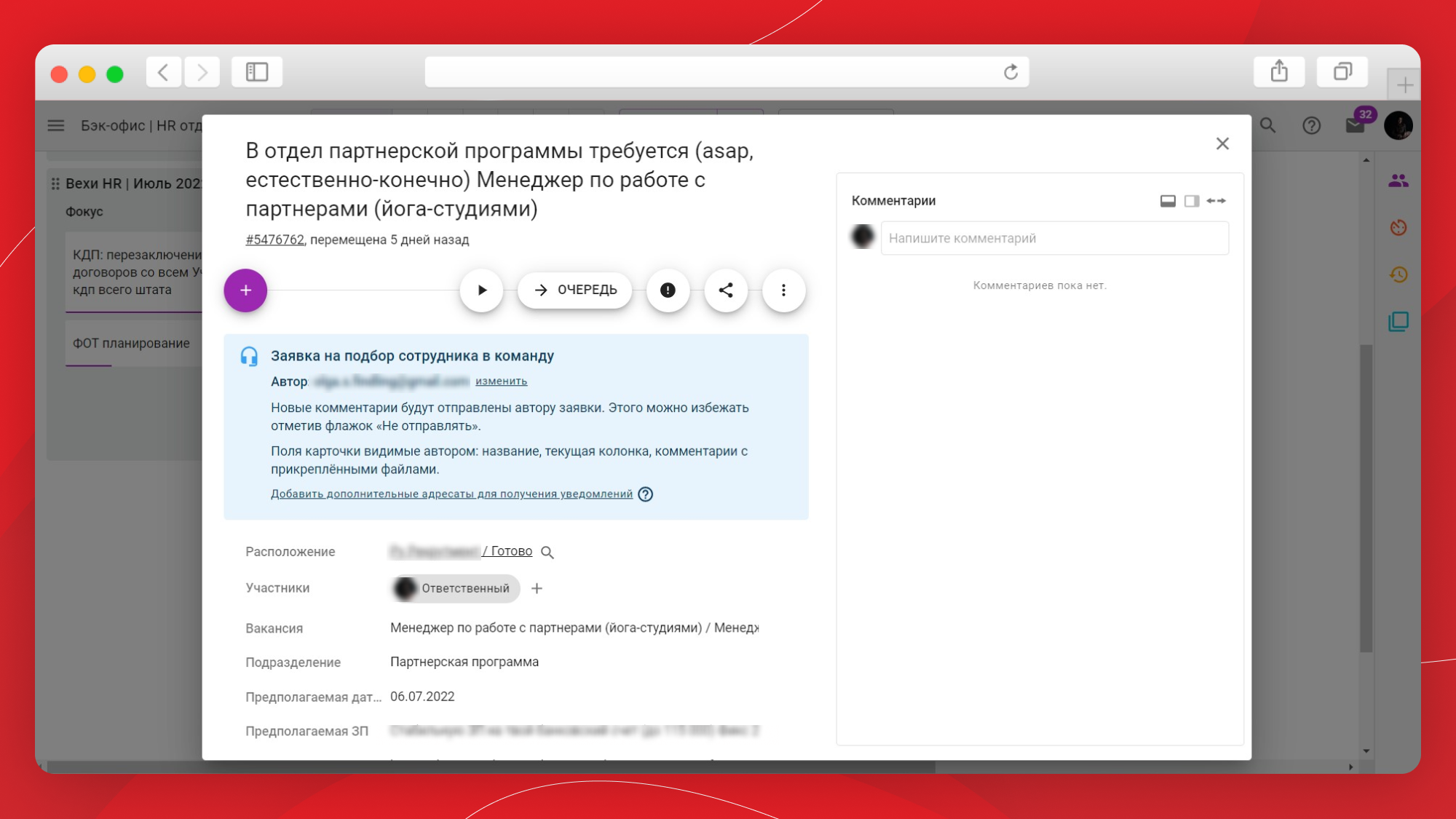Click the search magnifier in header
The height and width of the screenshot is (819, 1456).
[1268, 125]
